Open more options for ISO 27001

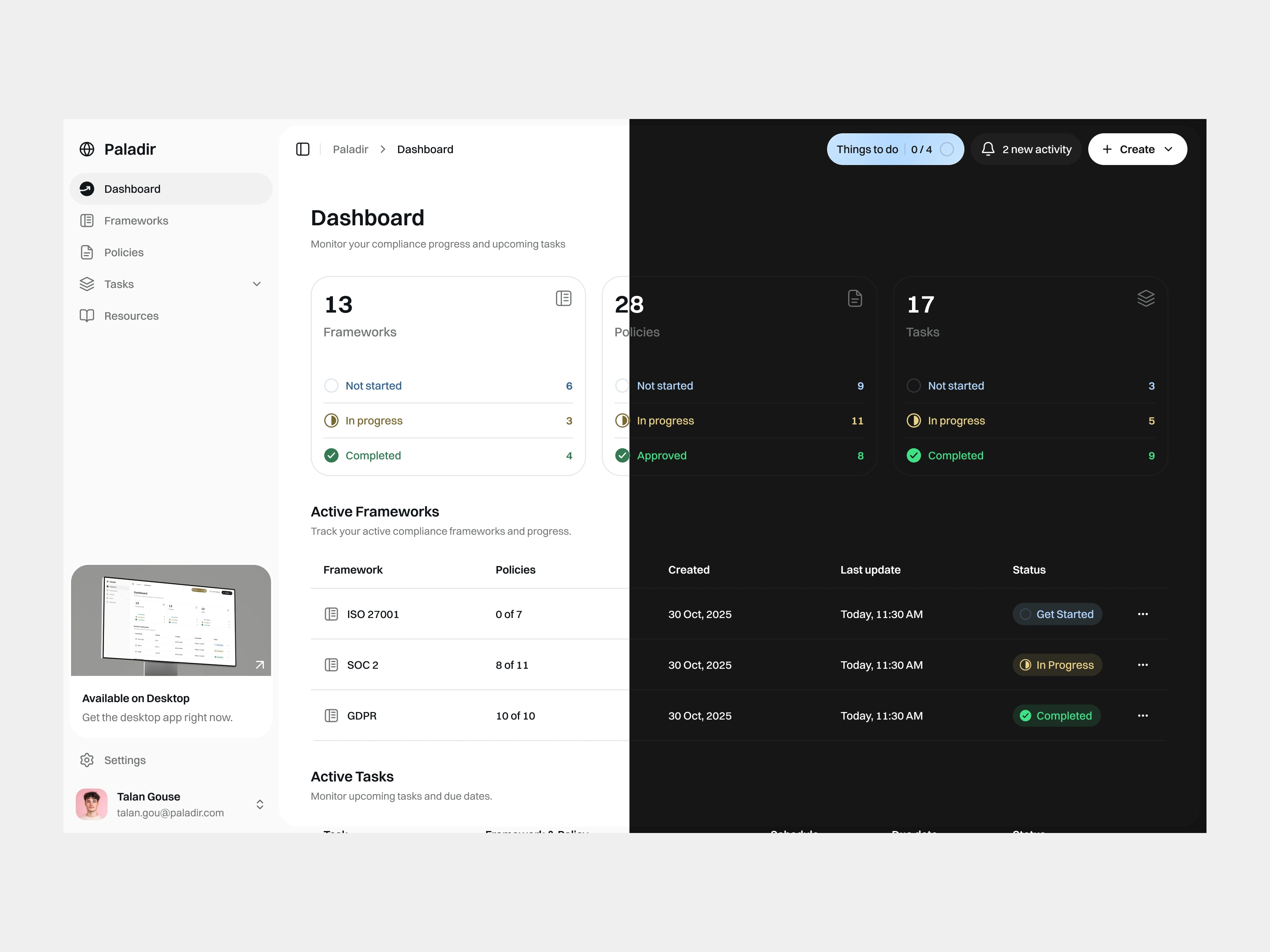pyautogui.click(x=1143, y=614)
